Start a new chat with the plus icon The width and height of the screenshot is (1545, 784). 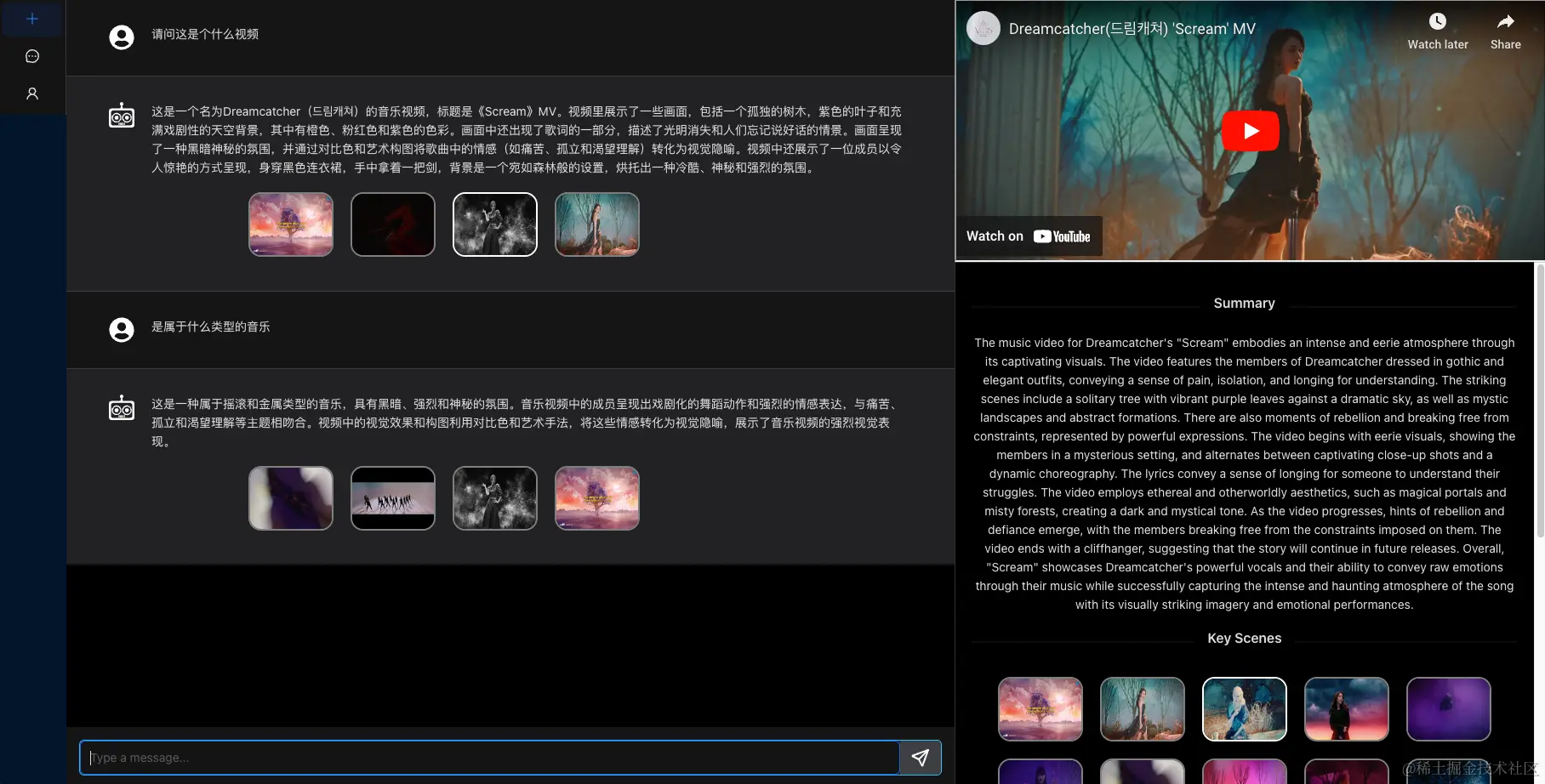pos(32,19)
